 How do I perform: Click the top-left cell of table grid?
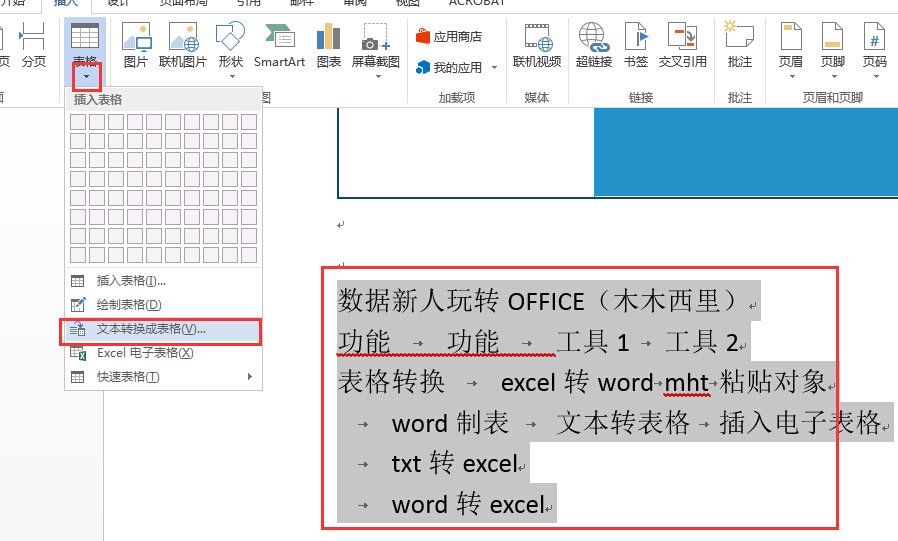[x=78, y=122]
